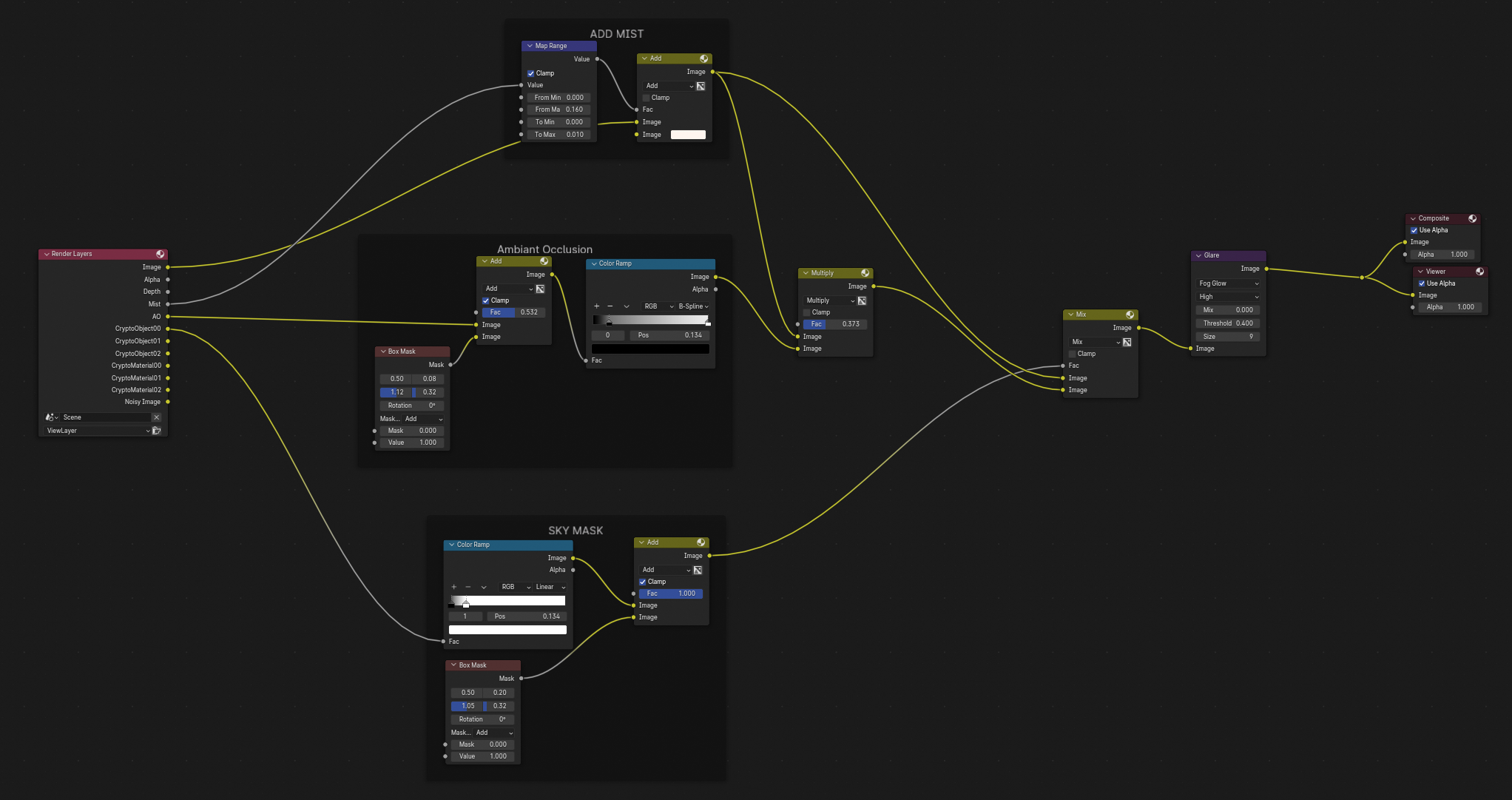Open Mask type Add dropdown in SKY MASK Box Mask
1512x800 pixels.
click(494, 733)
